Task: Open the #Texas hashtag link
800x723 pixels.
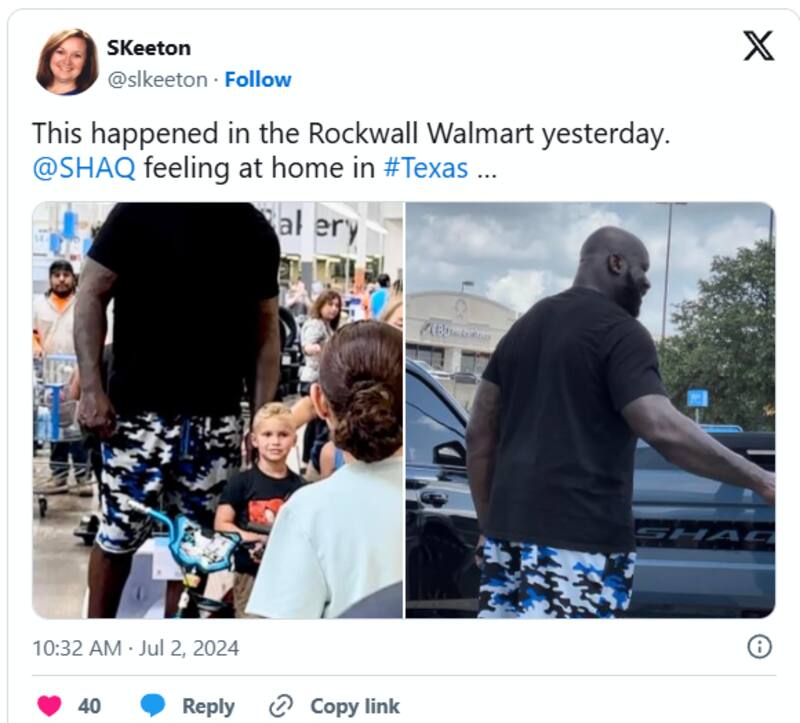Action: [x=426, y=168]
